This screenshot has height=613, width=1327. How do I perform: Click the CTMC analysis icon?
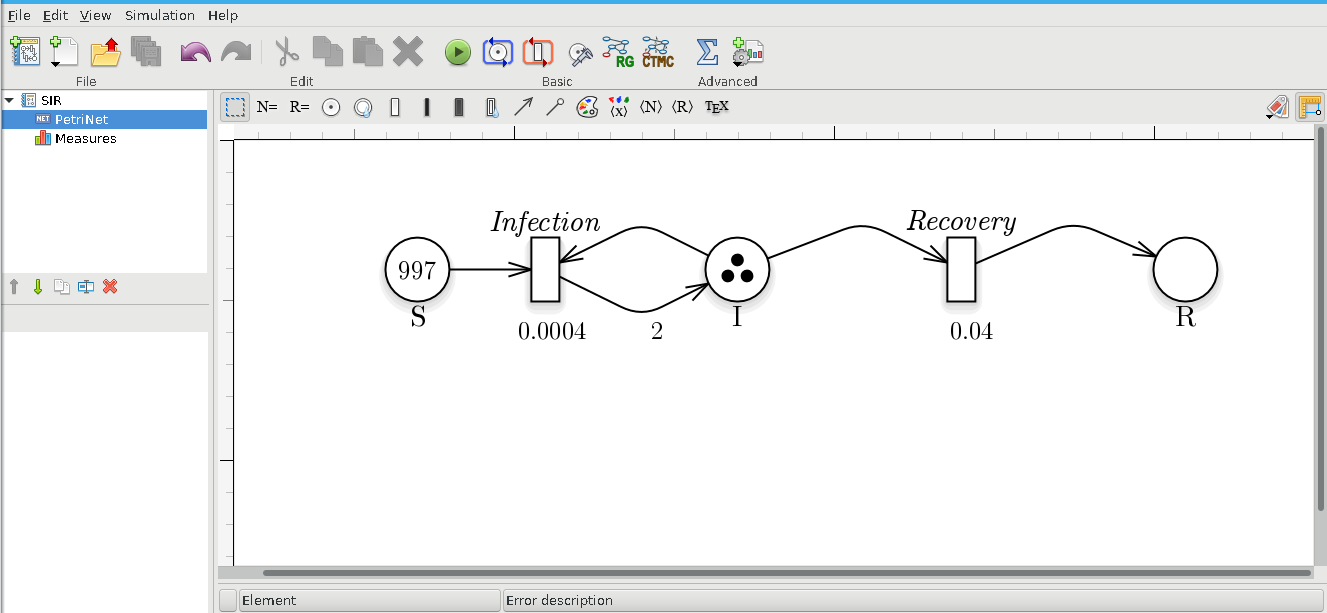(657, 52)
